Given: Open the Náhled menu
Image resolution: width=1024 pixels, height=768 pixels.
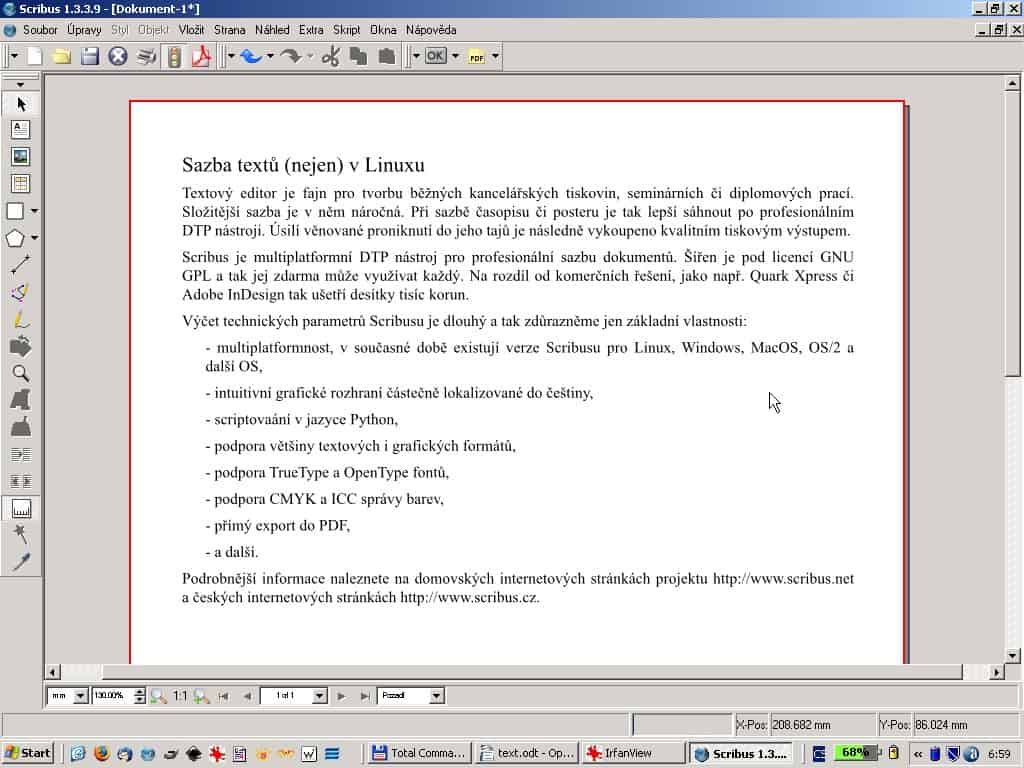Looking at the screenshot, I should (272, 30).
